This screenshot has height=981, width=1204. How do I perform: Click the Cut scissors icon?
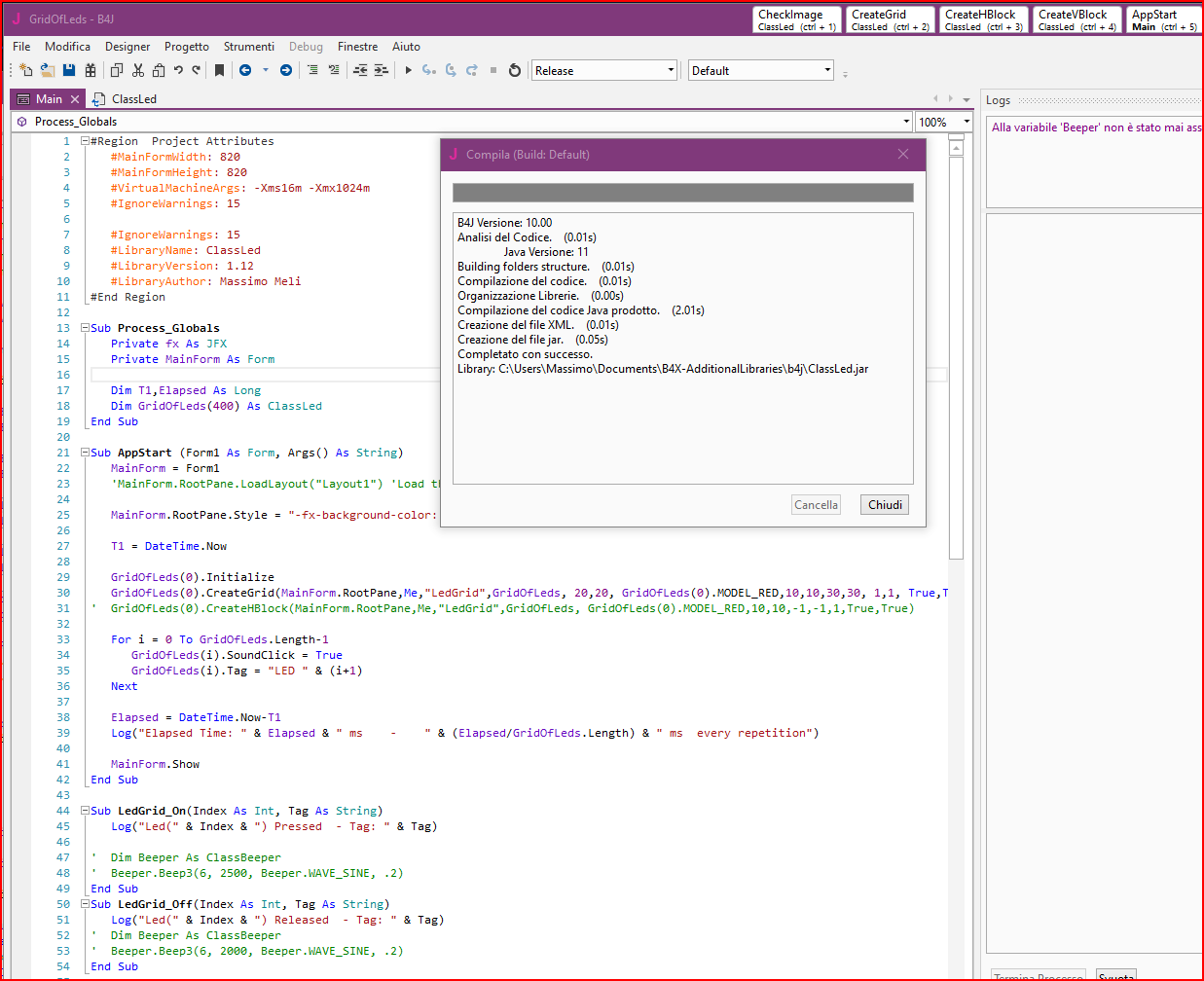pyautogui.click(x=138, y=70)
